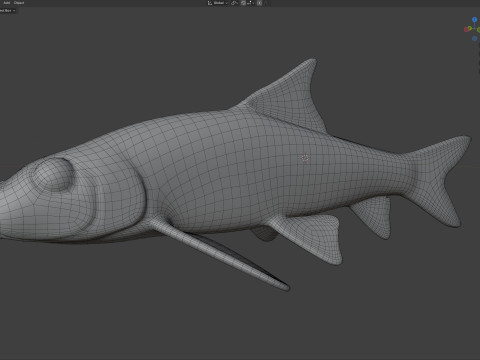Click the 3D cursor on fish body
480x360 pixels.
coord(305,158)
